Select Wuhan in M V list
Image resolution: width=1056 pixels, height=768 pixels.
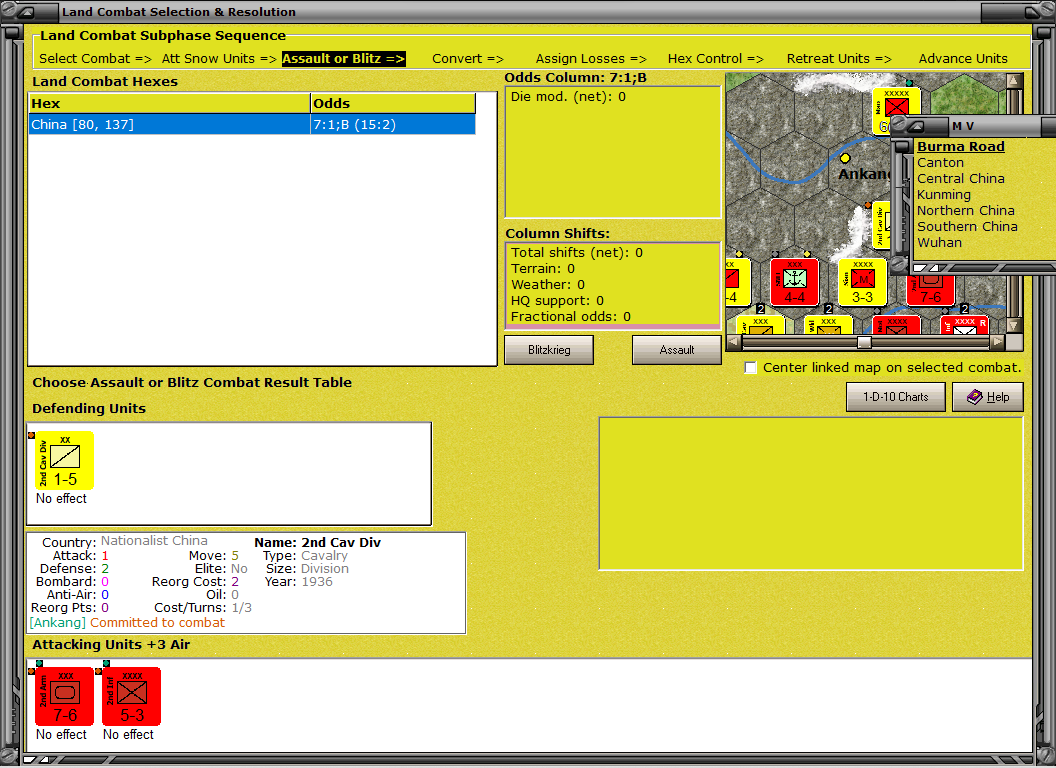tap(939, 243)
